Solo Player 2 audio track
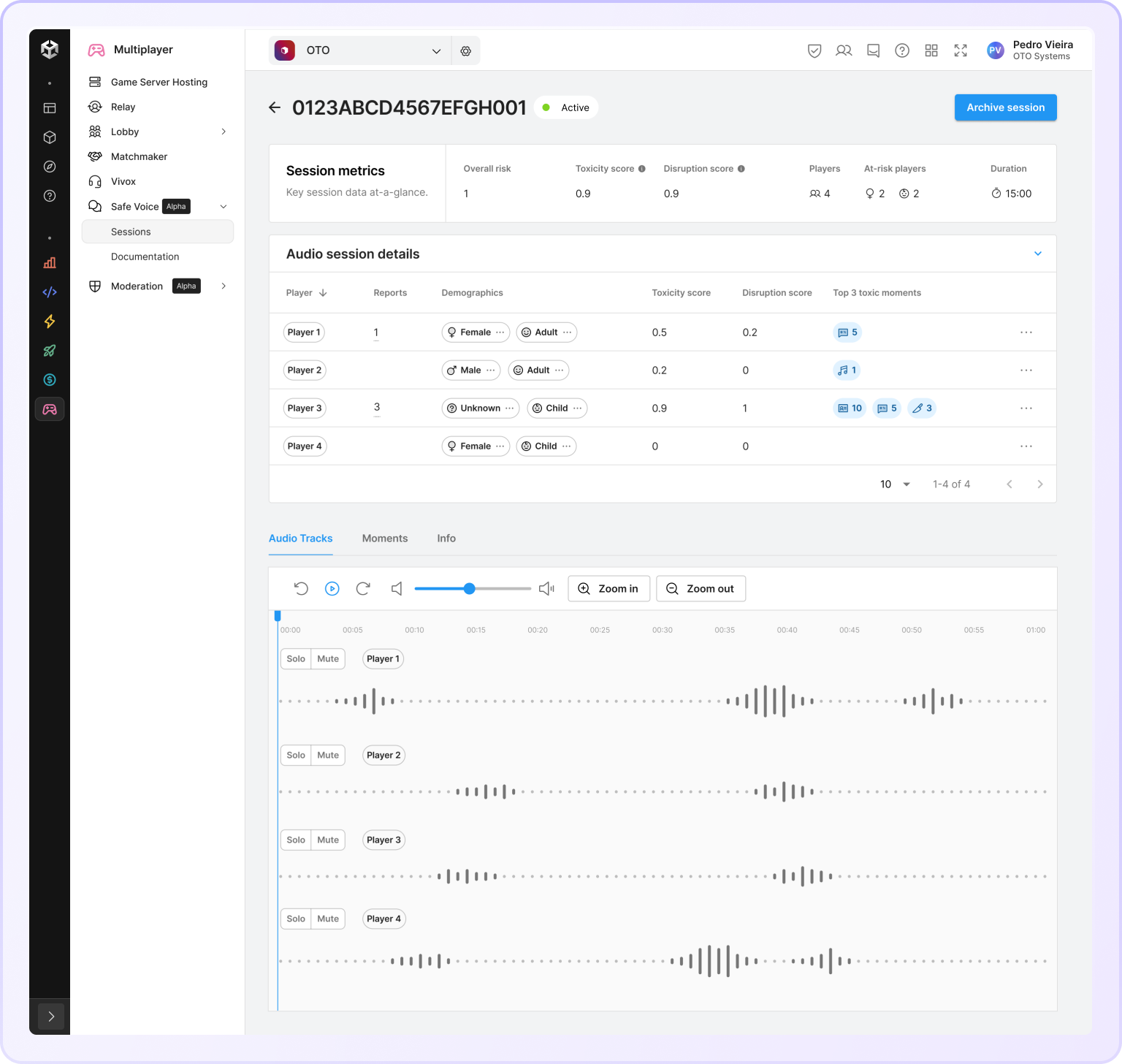This screenshot has width=1122, height=1064. [x=296, y=755]
